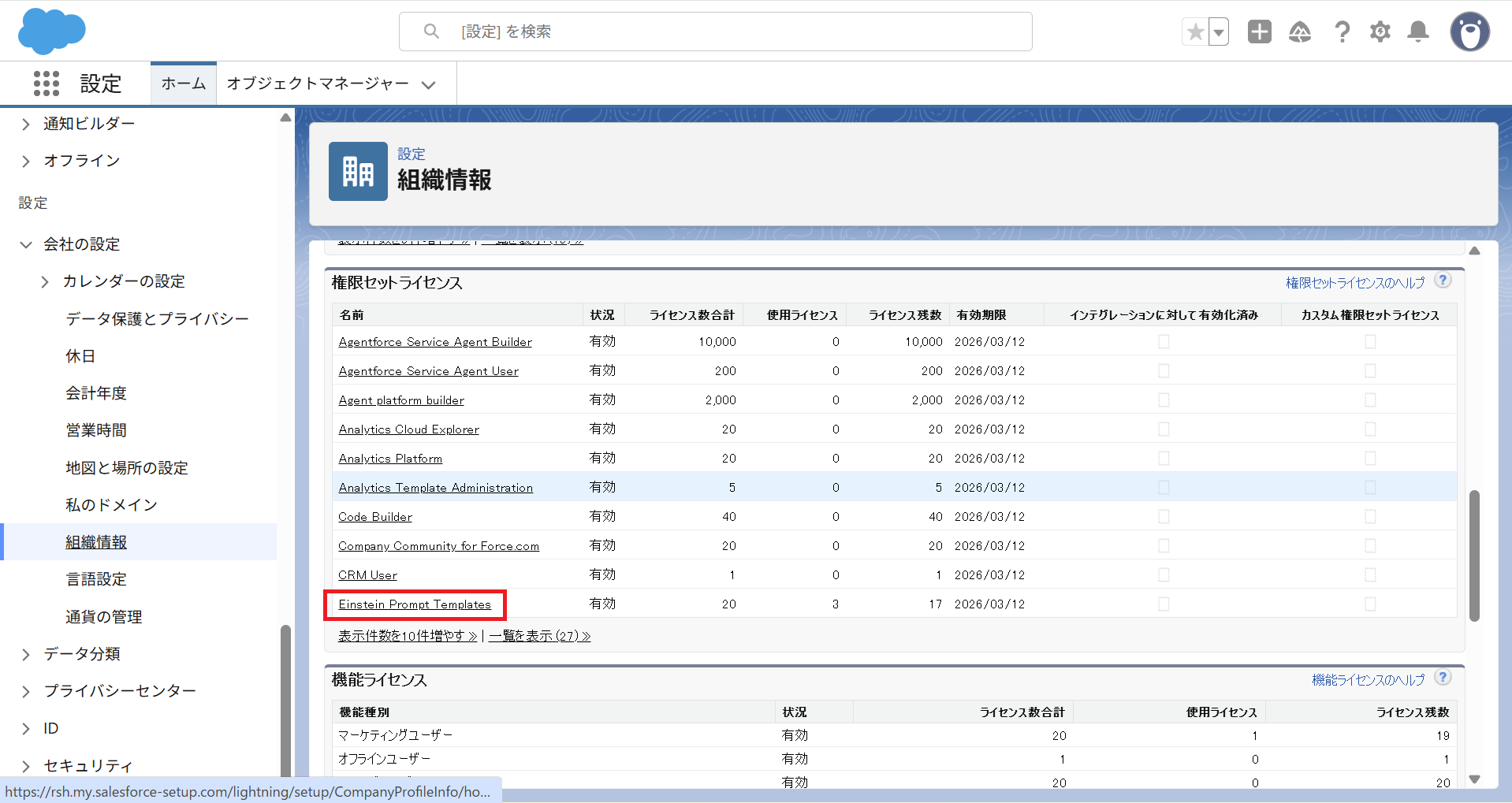Click the global actions plus icon
Image resolution: width=1512 pixels, height=803 pixels.
pyautogui.click(x=1259, y=32)
